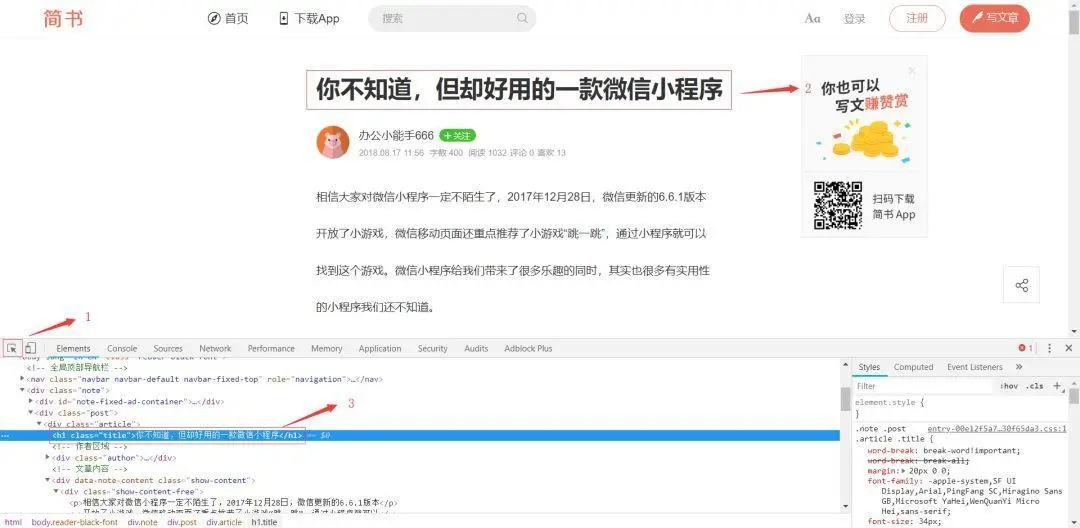Open the Aa font settings
Viewport: 1080px width, 528px height.
[x=812, y=19]
